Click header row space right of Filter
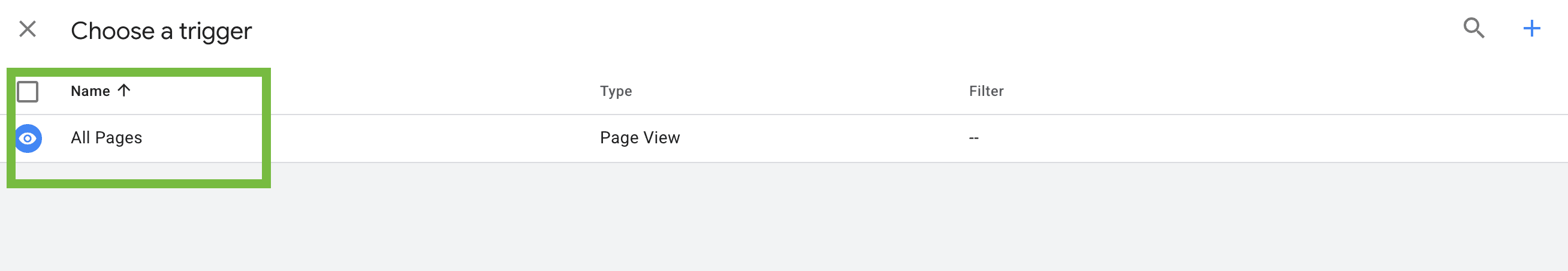 pos(1278,91)
